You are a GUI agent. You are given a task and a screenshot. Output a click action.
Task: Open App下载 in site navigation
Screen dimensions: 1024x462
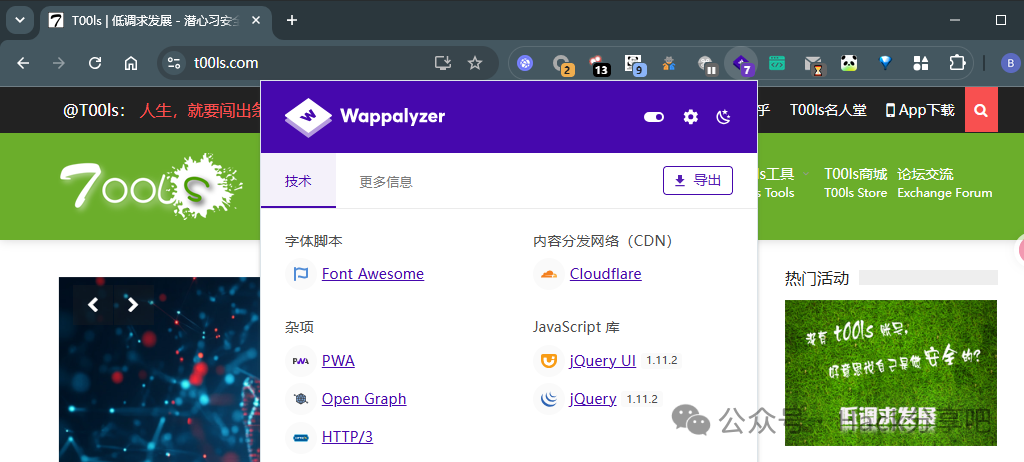(x=920, y=110)
